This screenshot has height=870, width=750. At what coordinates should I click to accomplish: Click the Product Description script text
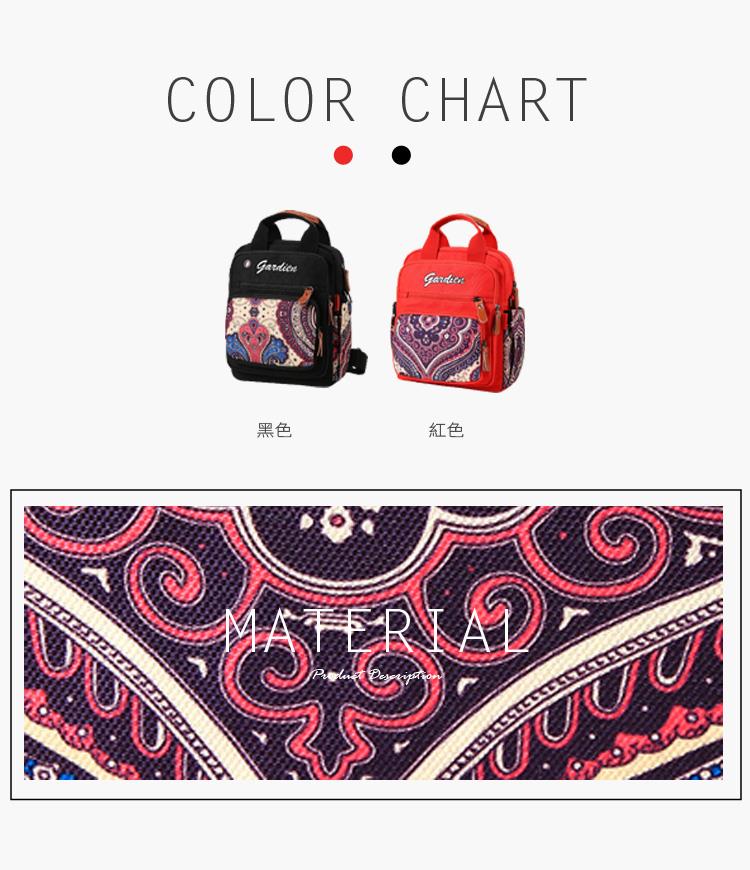pyautogui.click(x=376, y=675)
